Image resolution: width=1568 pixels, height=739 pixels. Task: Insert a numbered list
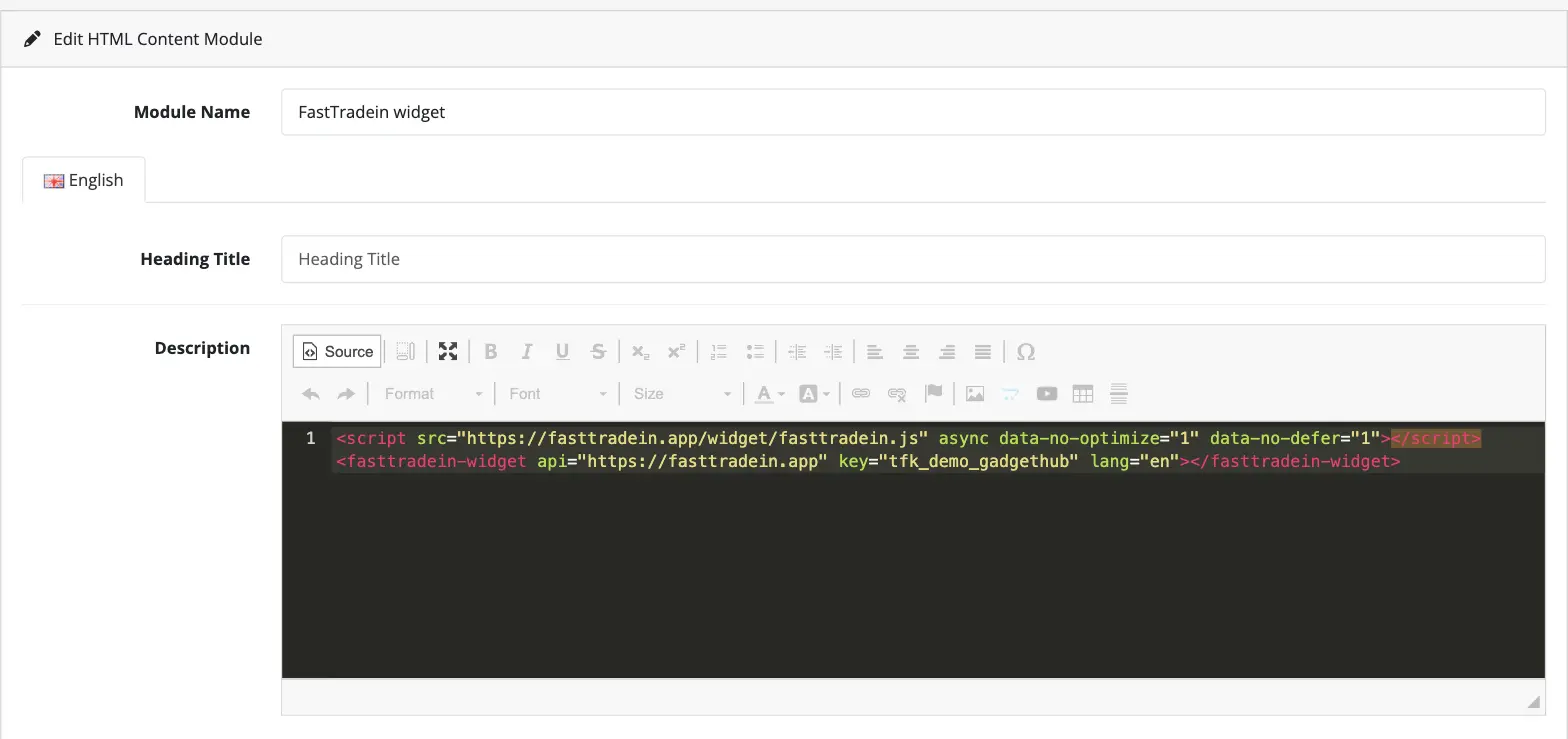pos(719,351)
